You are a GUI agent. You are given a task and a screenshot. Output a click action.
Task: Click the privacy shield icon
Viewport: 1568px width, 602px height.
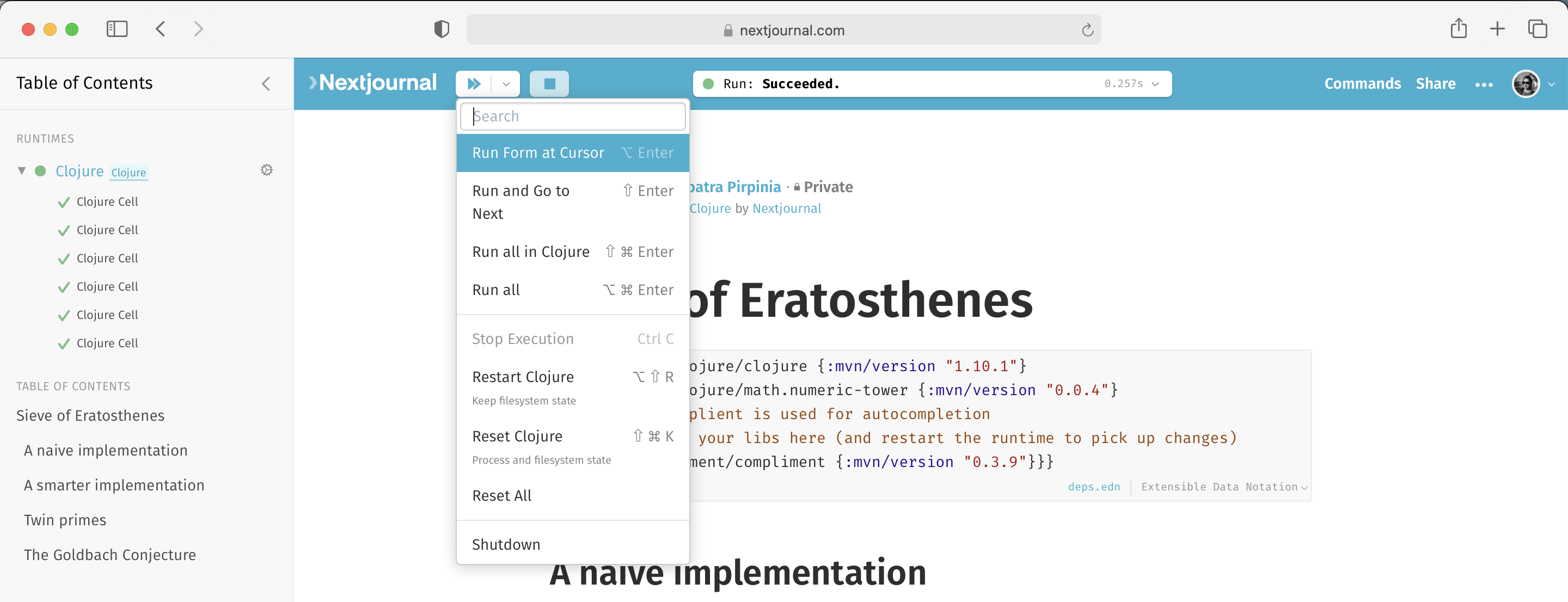(442, 29)
